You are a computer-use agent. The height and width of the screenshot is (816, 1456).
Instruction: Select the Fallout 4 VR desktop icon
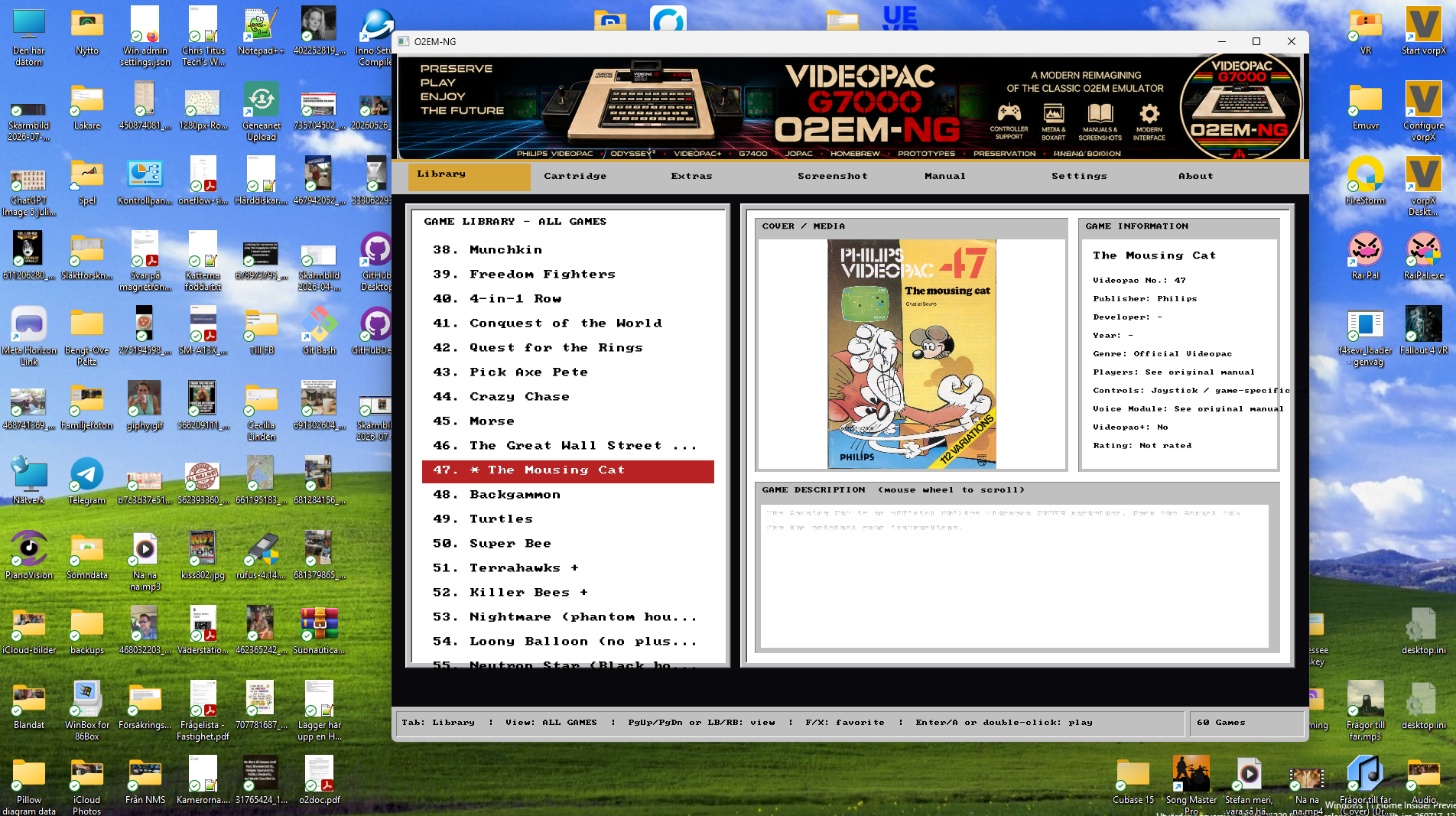pos(1423,332)
